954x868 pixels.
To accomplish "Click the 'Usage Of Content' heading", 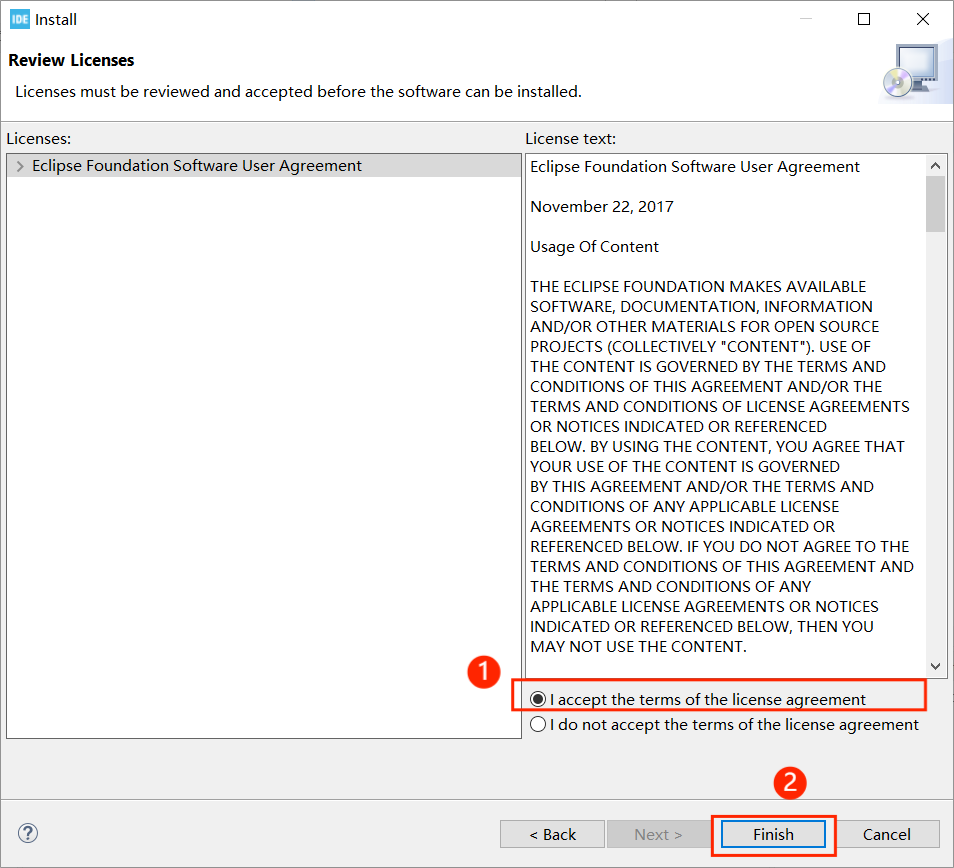I will pyautogui.click(x=594, y=246).
